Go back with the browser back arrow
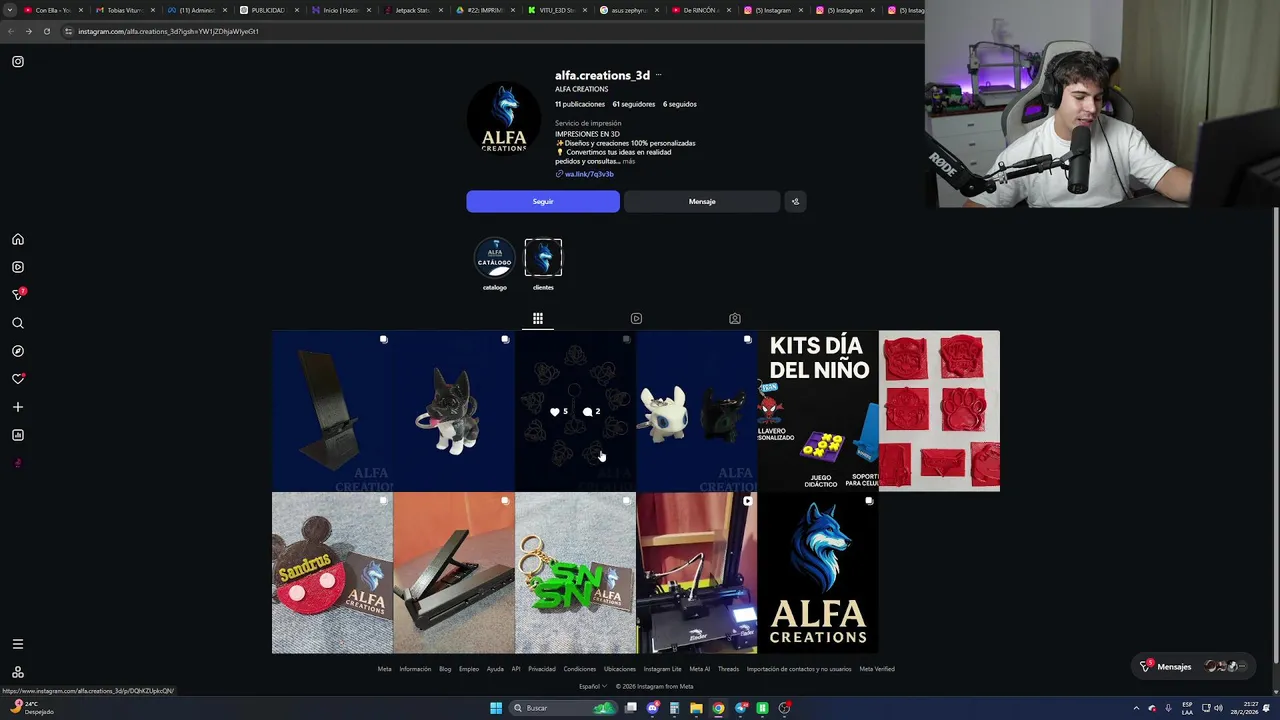 coord(10,31)
